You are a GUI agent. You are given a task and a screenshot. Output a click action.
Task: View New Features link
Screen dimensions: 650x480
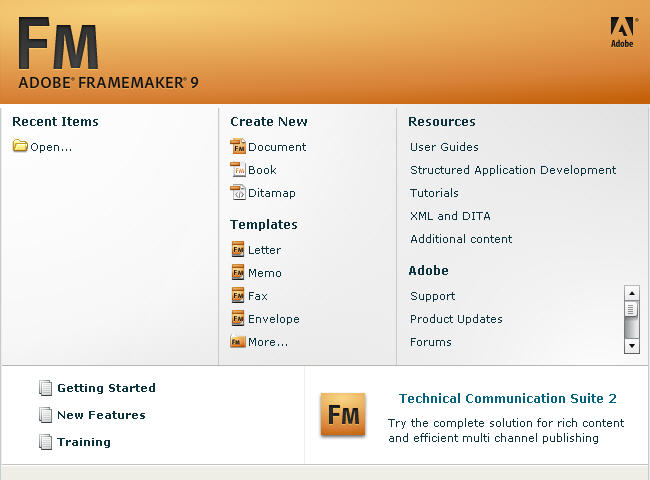click(x=101, y=415)
